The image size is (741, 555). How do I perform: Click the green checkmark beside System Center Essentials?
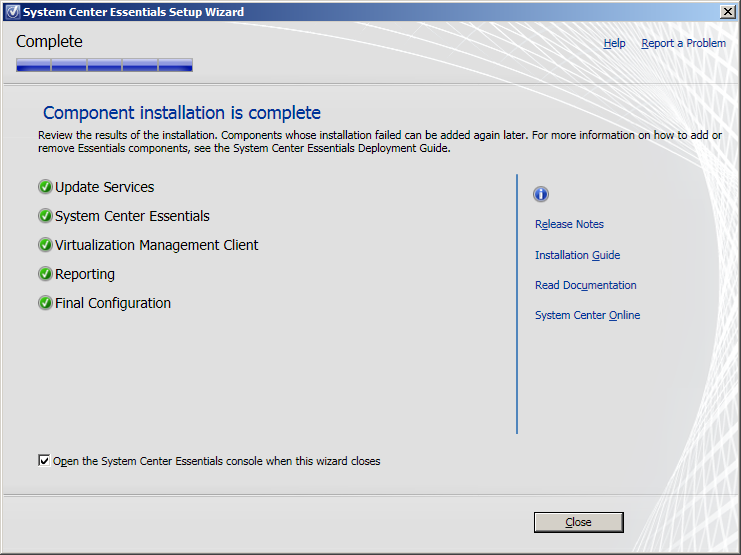pyautogui.click(x=45, y=216)
